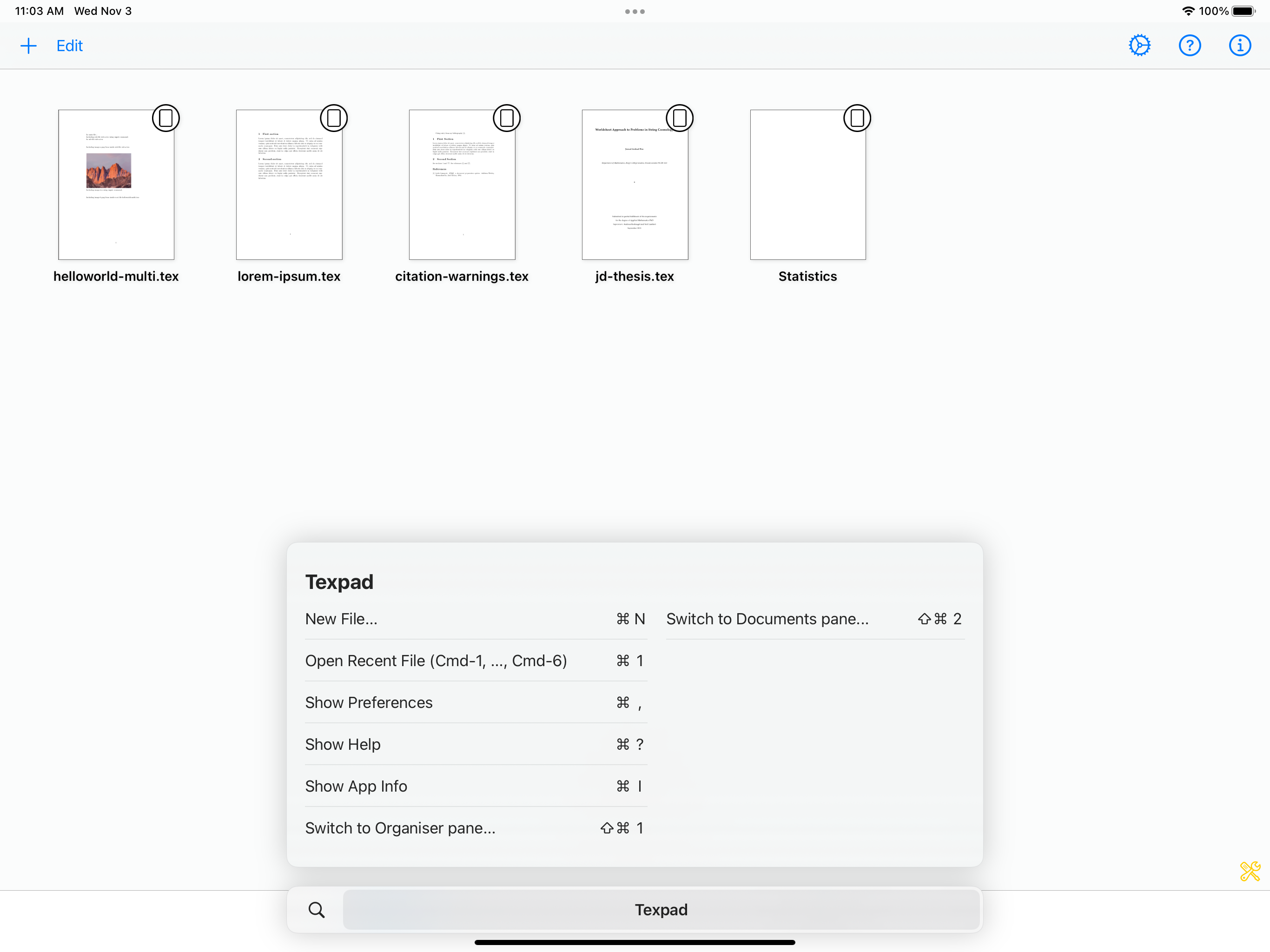This screenshot has width=1270, height=952.
Task: Tap device badge on jd-thesis.tex
Action: 680,118
